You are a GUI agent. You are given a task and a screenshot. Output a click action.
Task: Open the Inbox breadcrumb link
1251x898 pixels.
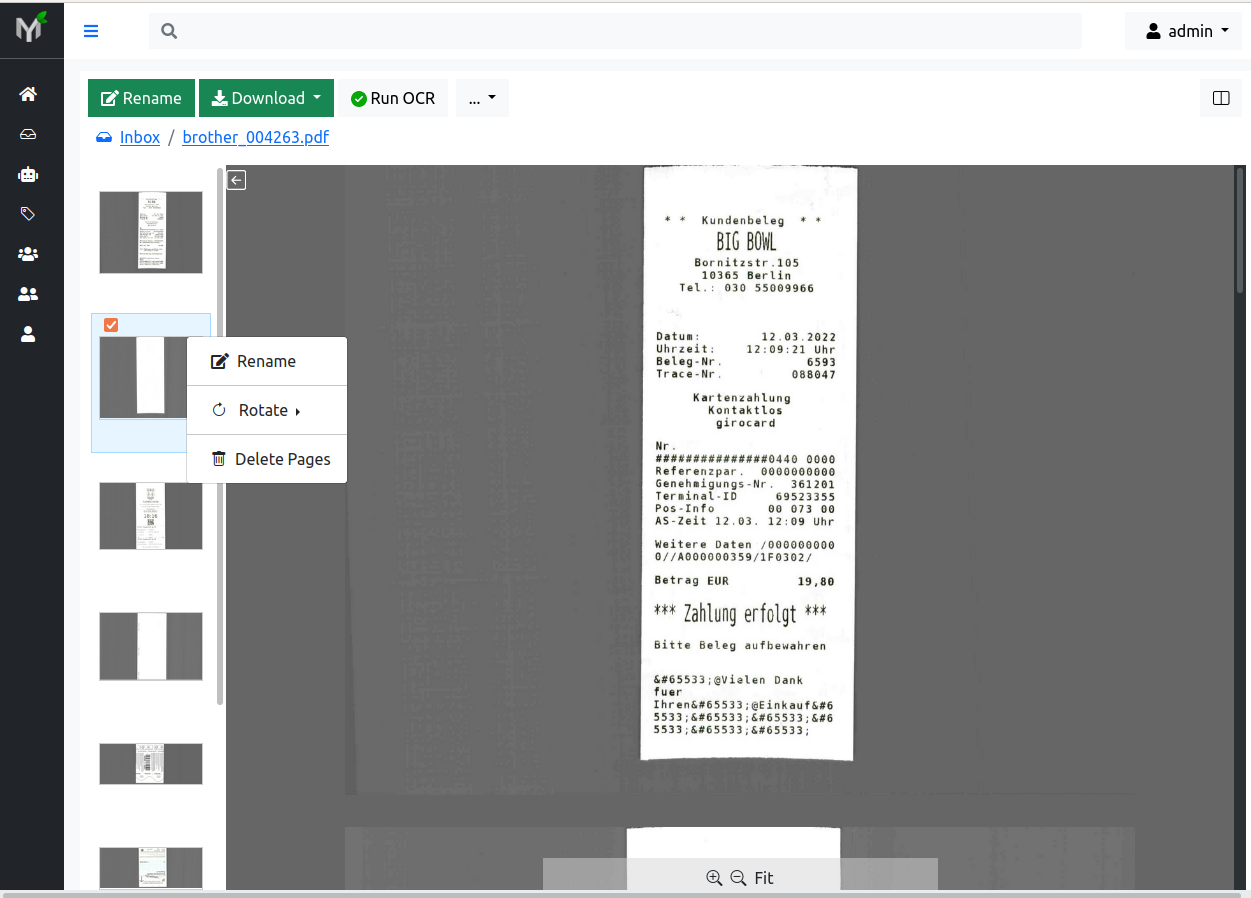pos(140,137)
